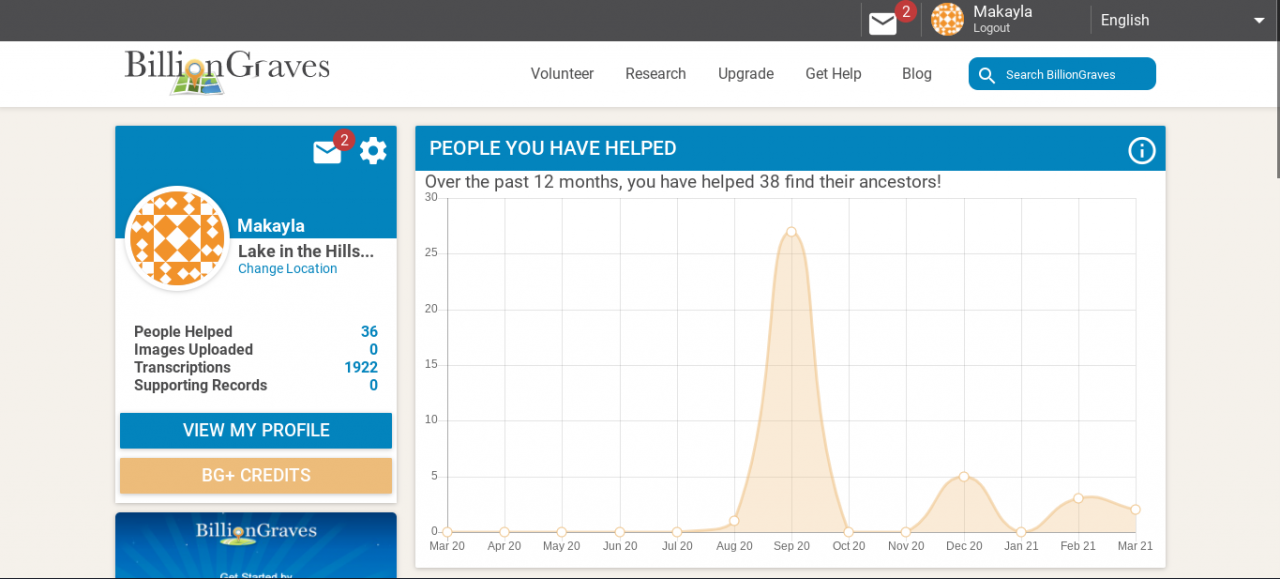Click the search magnifier icon
Screen dimensions: 1280x579
tap(987, 75)
